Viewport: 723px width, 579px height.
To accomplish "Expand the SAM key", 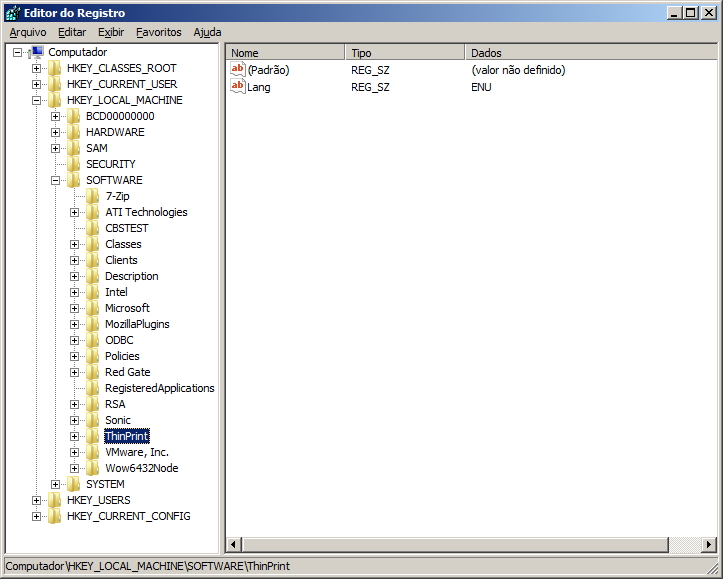I will 55,148.
